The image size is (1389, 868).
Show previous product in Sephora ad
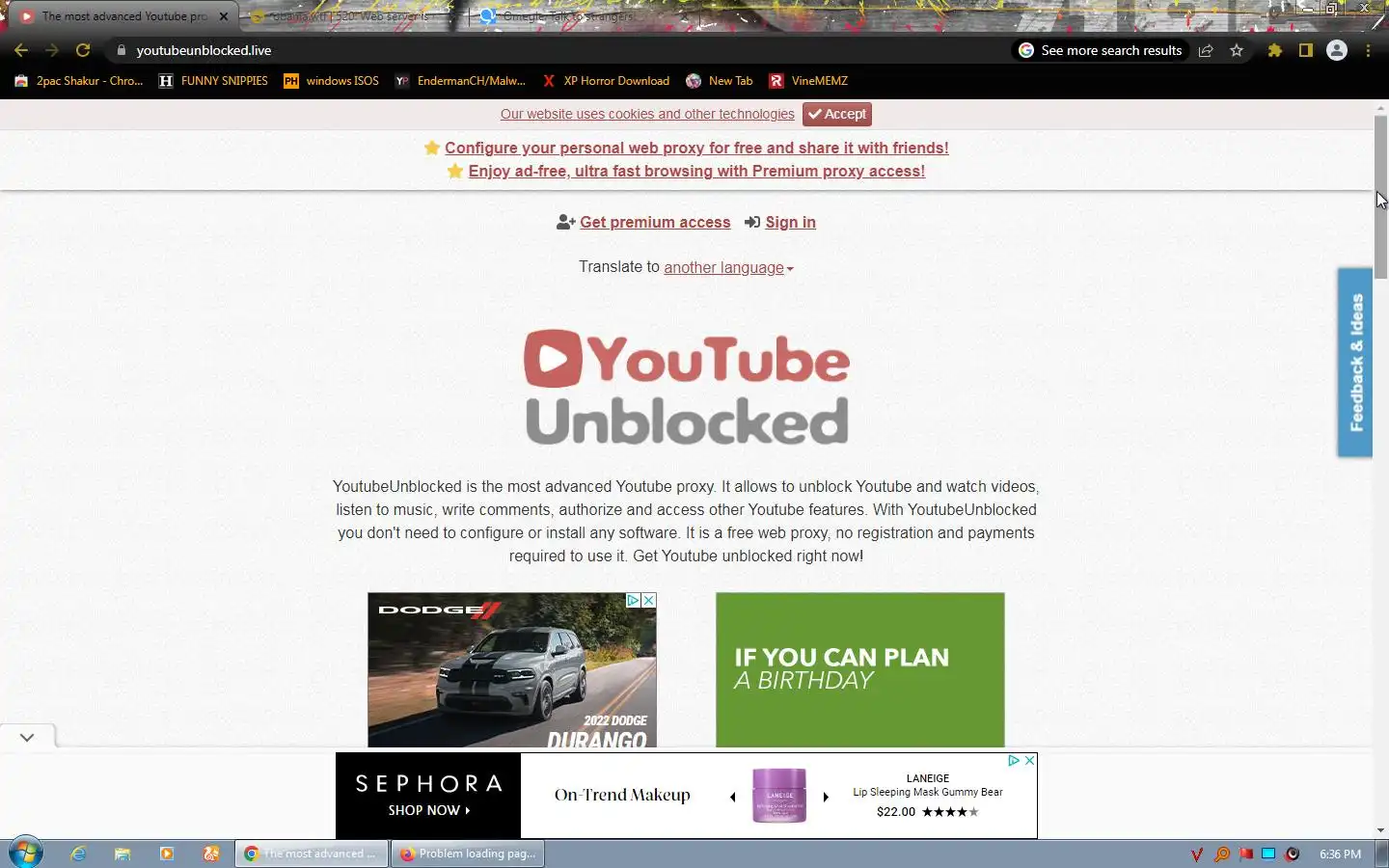coord(733,797)
